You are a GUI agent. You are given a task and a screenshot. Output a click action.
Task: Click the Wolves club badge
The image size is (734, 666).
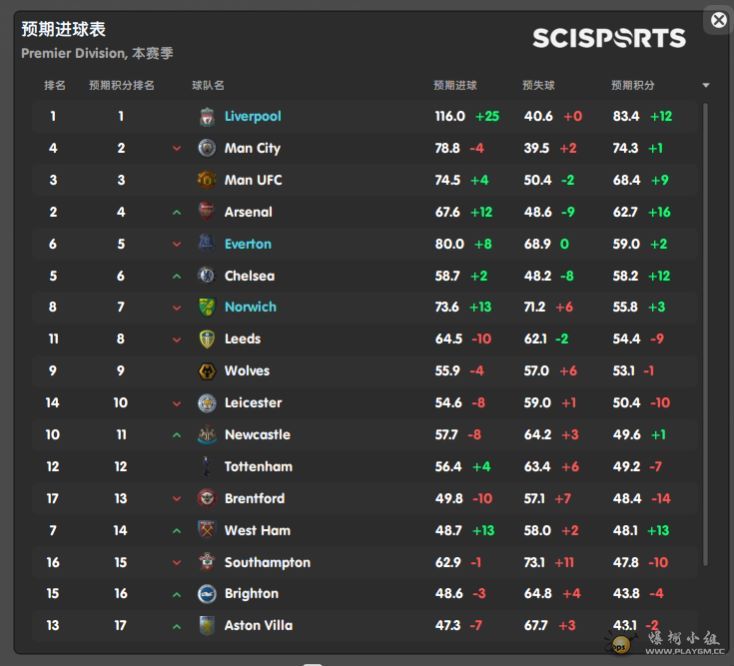point(206,371)
